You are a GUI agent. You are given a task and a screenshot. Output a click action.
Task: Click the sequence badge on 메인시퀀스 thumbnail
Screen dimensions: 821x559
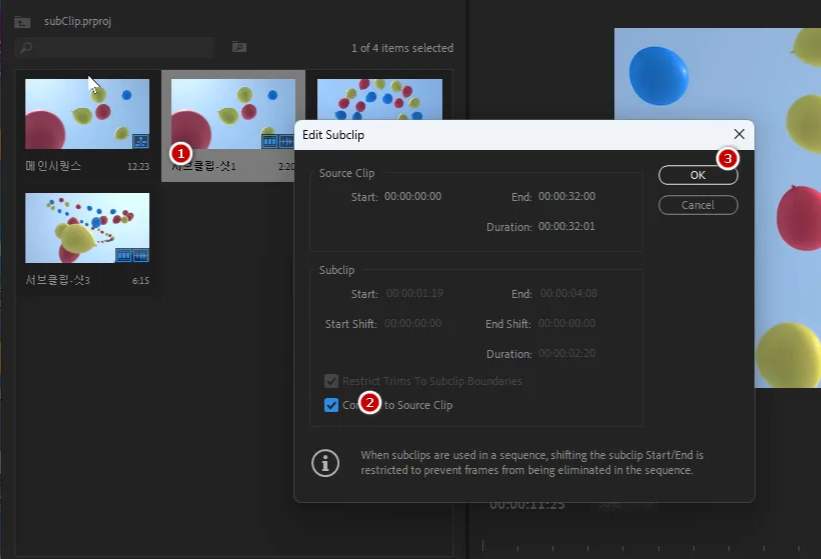[139, 141]
